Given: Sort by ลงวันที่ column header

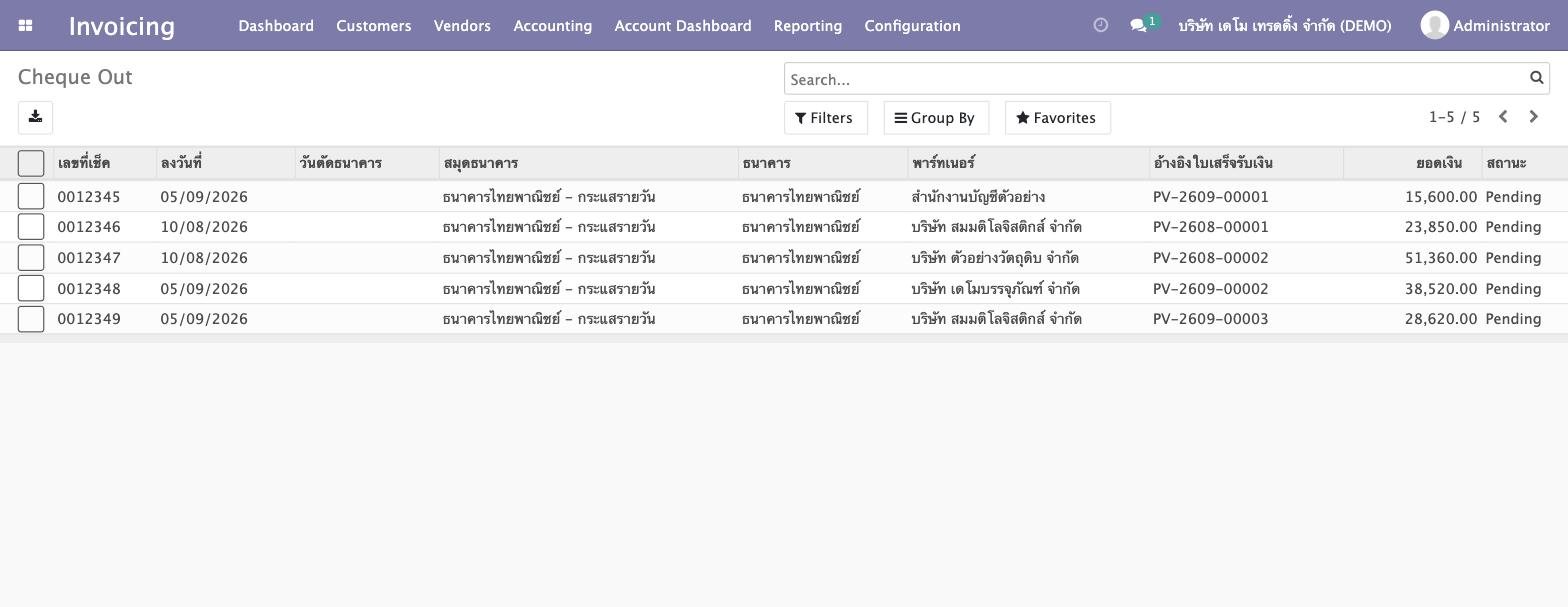Looking at the screenshot, I should pos(226,163).
